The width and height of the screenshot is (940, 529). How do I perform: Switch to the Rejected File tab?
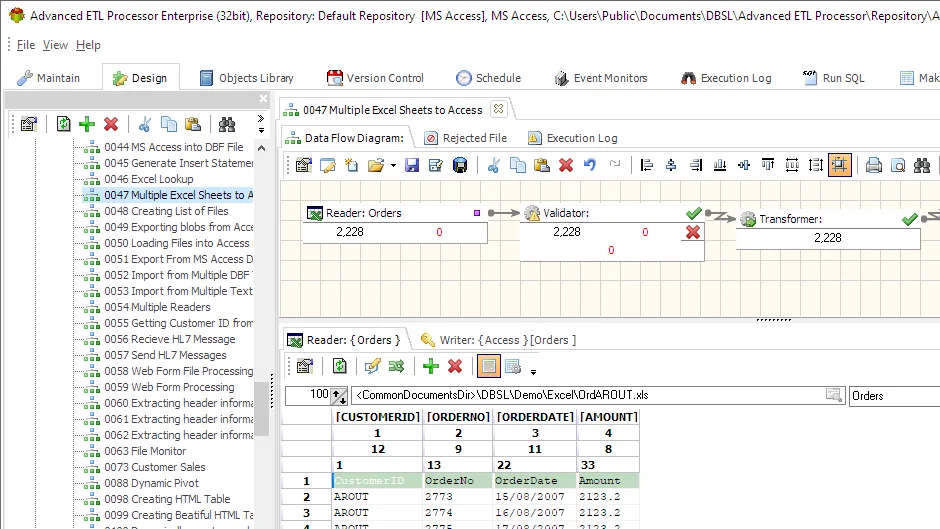coord(466,138)
